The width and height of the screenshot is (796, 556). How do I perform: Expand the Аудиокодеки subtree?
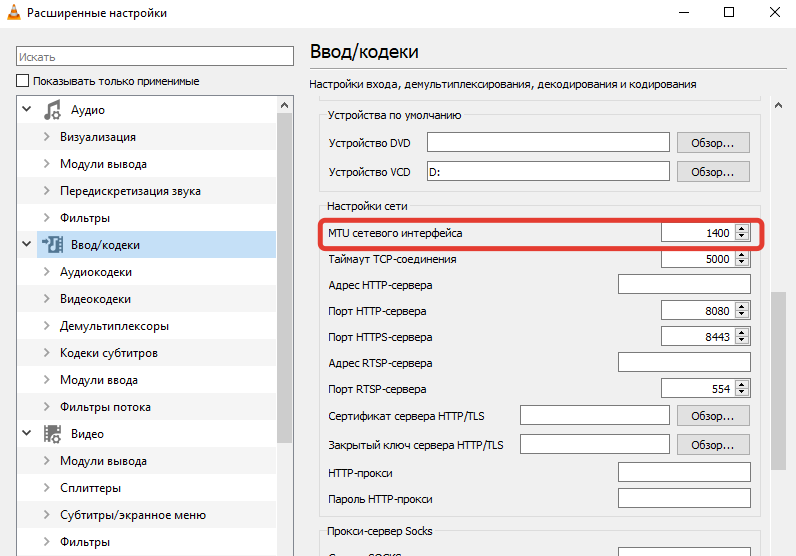(x=46, y=272)
